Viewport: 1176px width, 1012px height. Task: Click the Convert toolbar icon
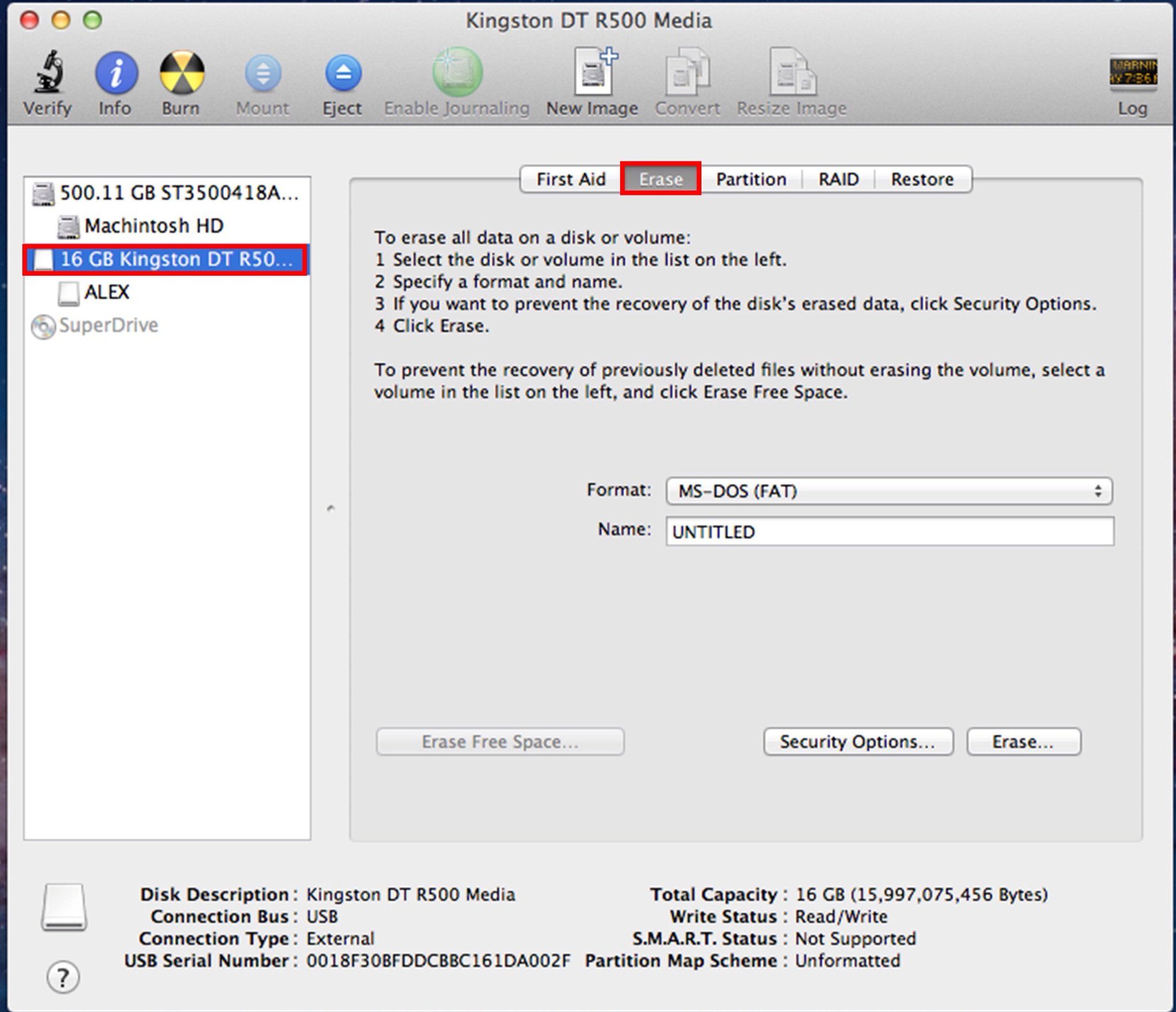[687, 72]
